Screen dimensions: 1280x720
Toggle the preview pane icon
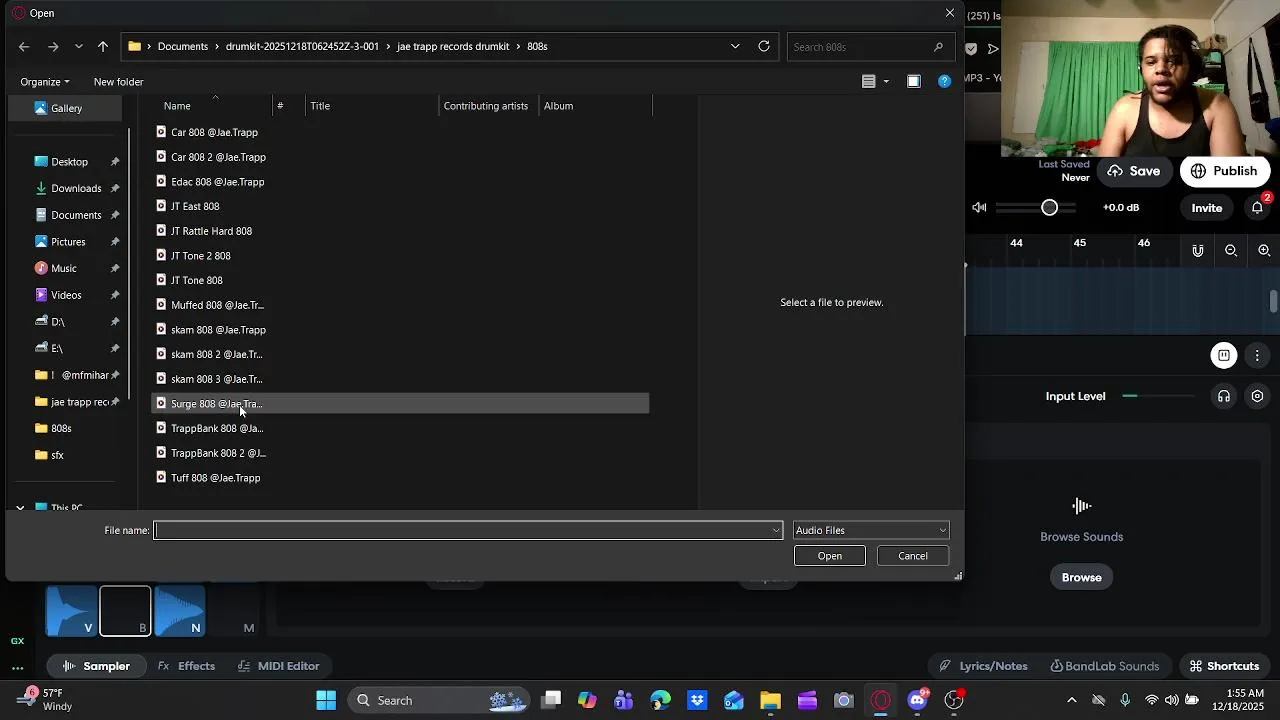point(914,82)
